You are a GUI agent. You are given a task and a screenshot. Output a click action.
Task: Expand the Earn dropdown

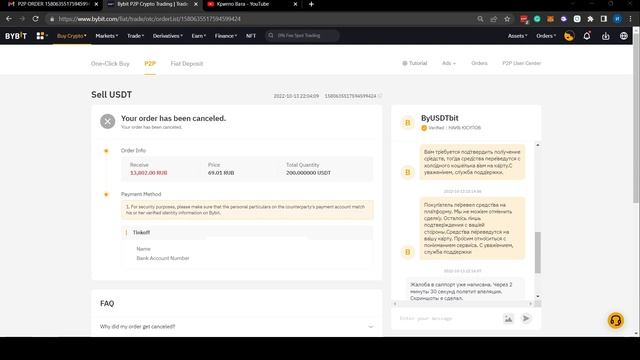[x=199, y=36]
